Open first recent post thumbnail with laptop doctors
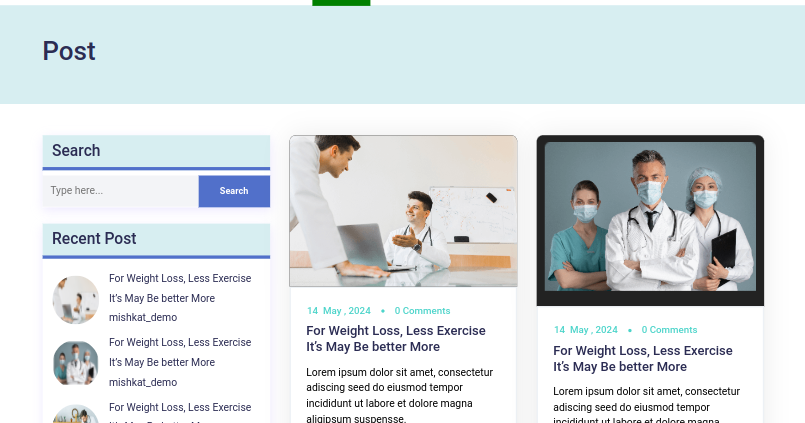This screenshot has width=805, height=423. tap(75, 300)
